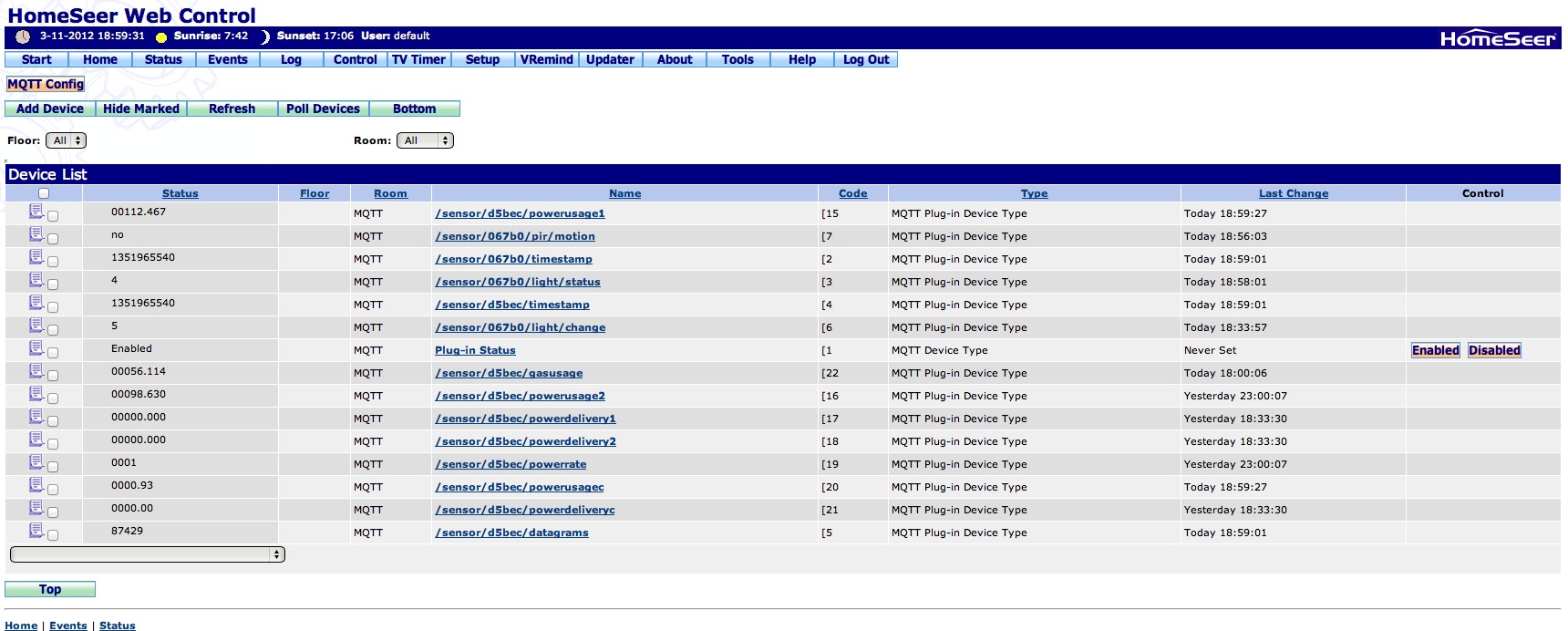Viewport: 1568px width, 631px height.
Task: Click the footer Home link
Action: point(21,626)
